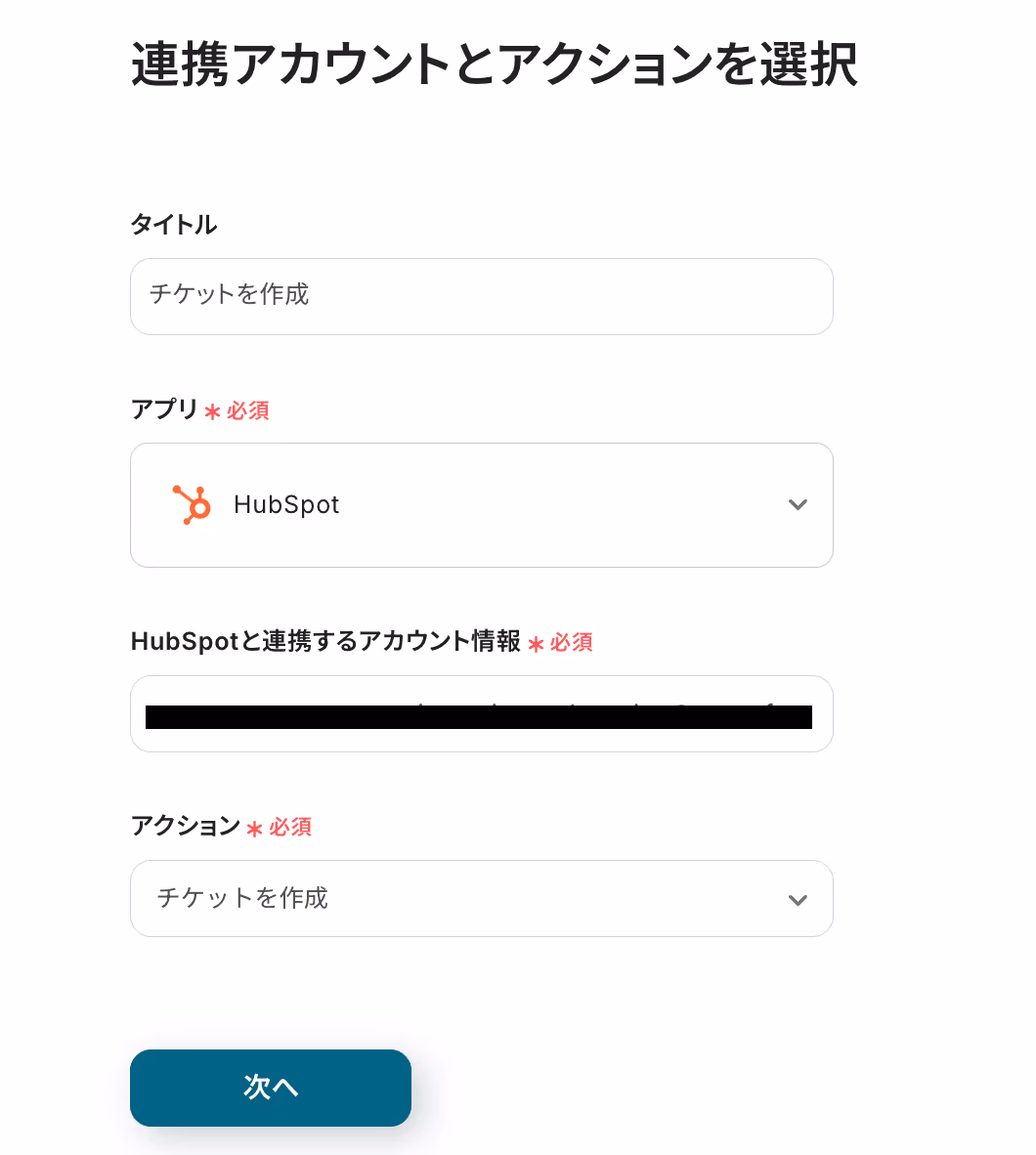Click the タイトル field label

174,224
